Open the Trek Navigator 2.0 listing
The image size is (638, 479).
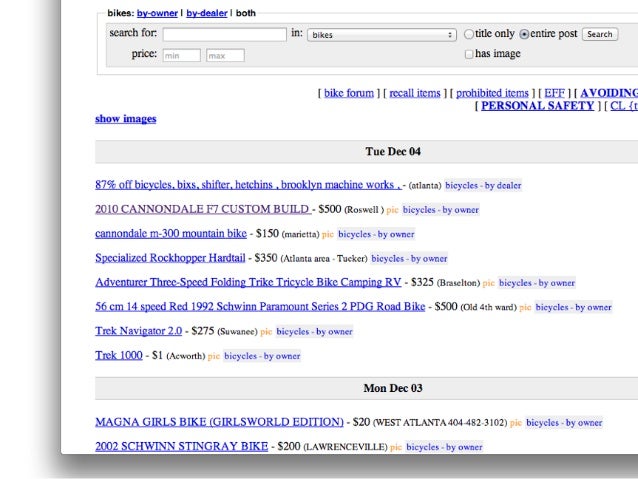(x=138, y=331)
